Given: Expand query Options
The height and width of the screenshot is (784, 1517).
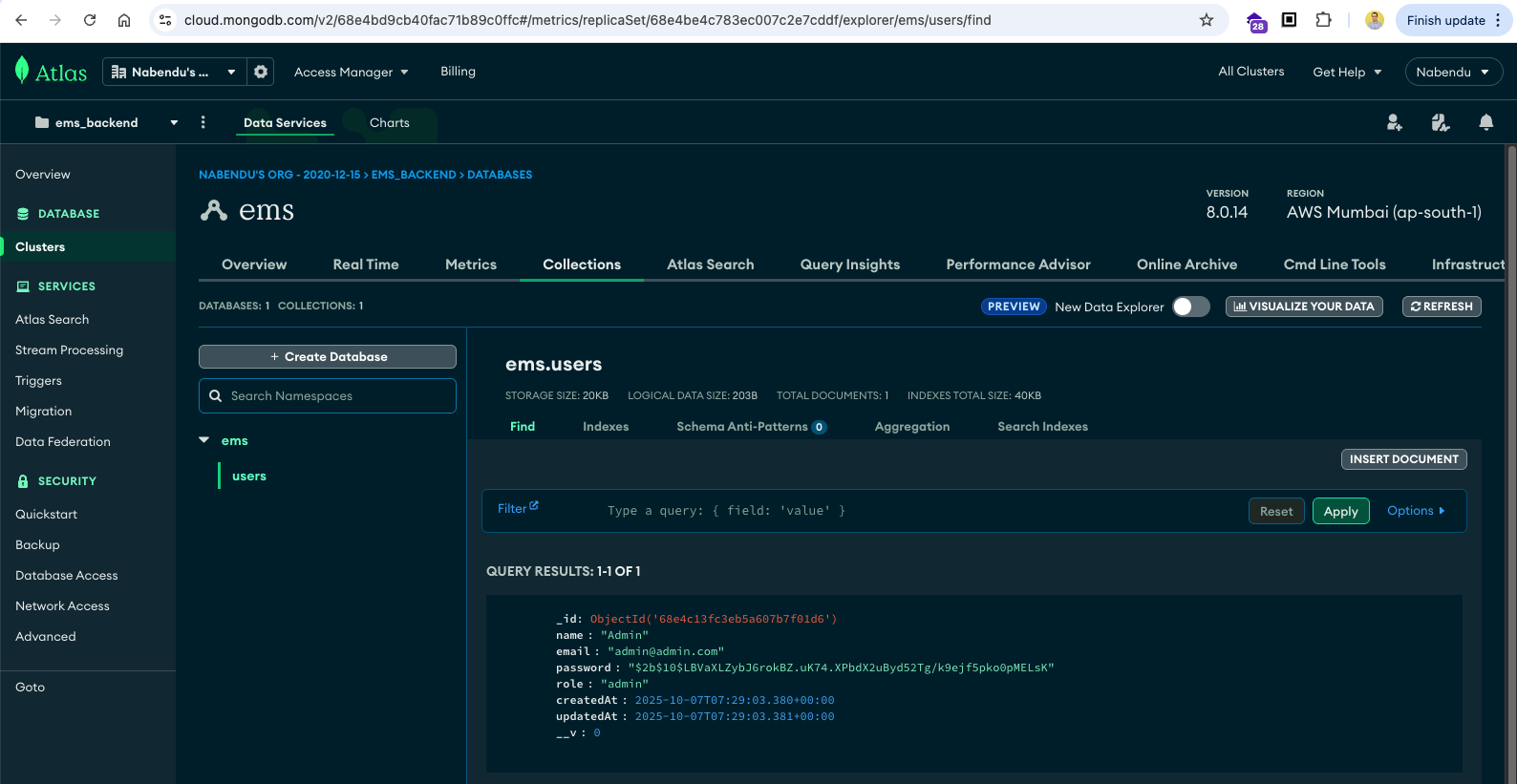Looking at the screenshot, I should (x=1416, y=511).
